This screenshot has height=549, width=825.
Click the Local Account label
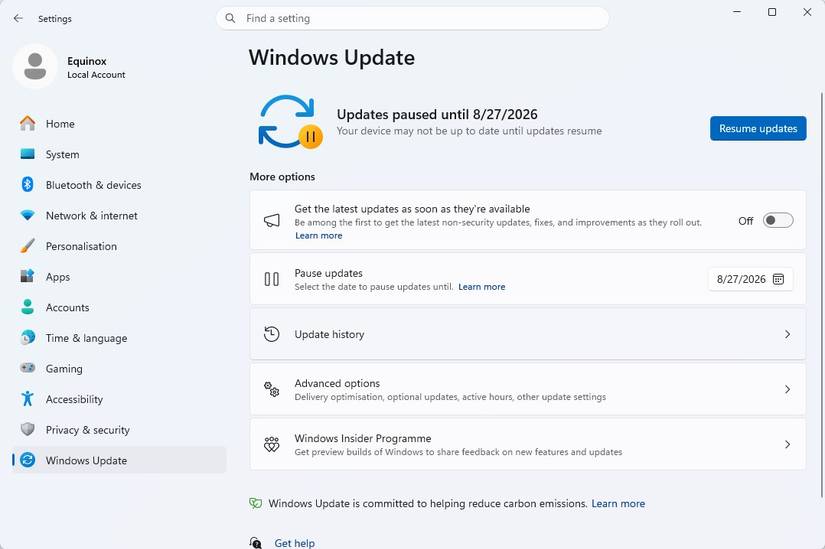(96, 75)
